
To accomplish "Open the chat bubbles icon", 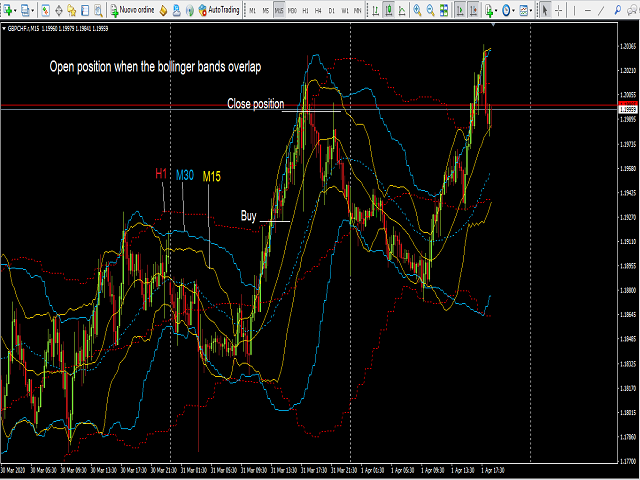I will pos(631,10).
